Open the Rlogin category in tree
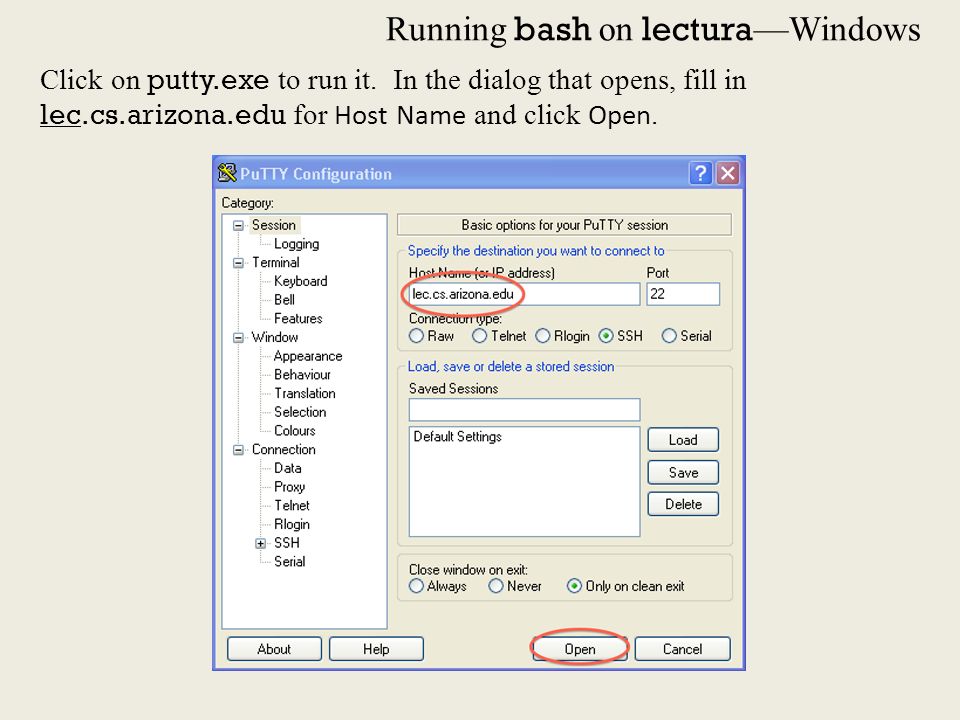Viewport: 960px width, 720px height. (x=292, y=524)
